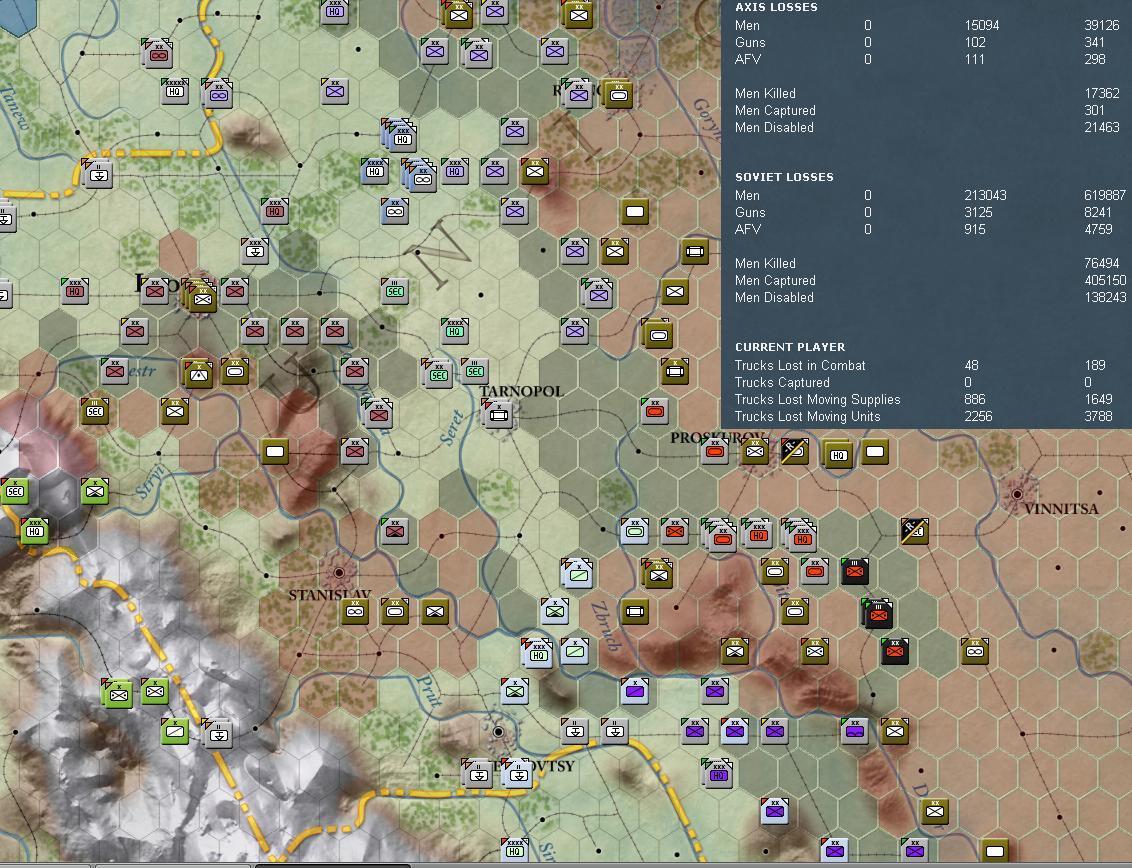Screen dimensions: 1132x868
Task: Select the black xx infantry division counter
Action: pyautogui.click(x=894, y=651)
